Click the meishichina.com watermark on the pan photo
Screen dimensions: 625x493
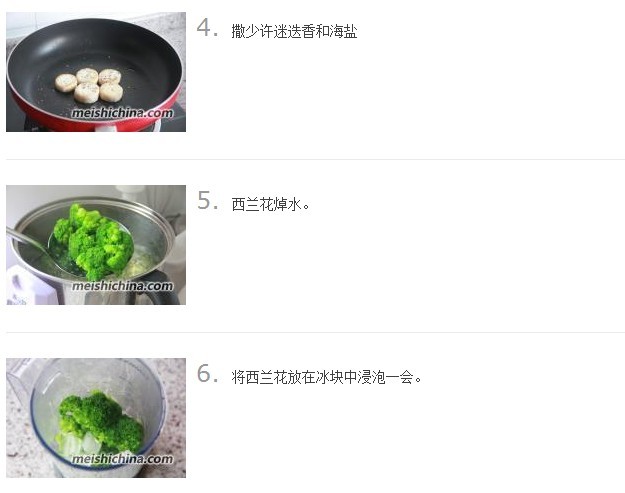click(122, 113)
